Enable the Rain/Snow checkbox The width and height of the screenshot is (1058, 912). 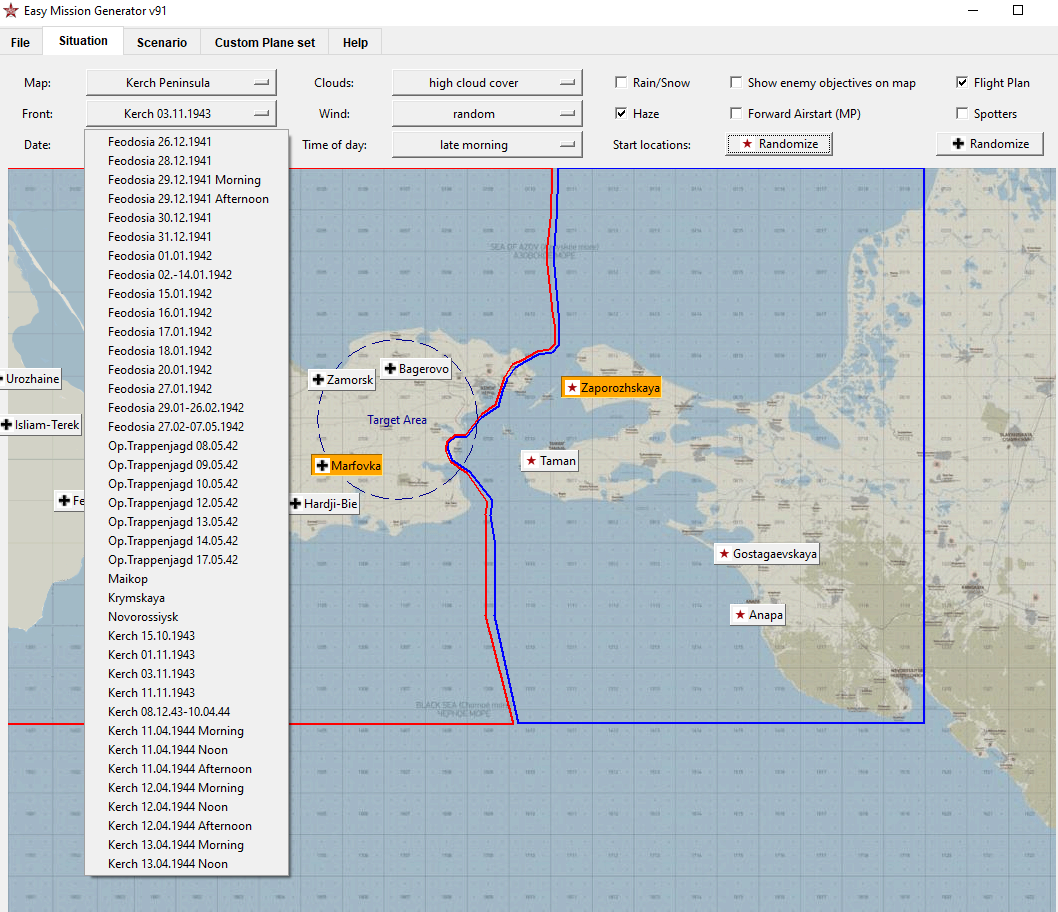tap(621, 82)
